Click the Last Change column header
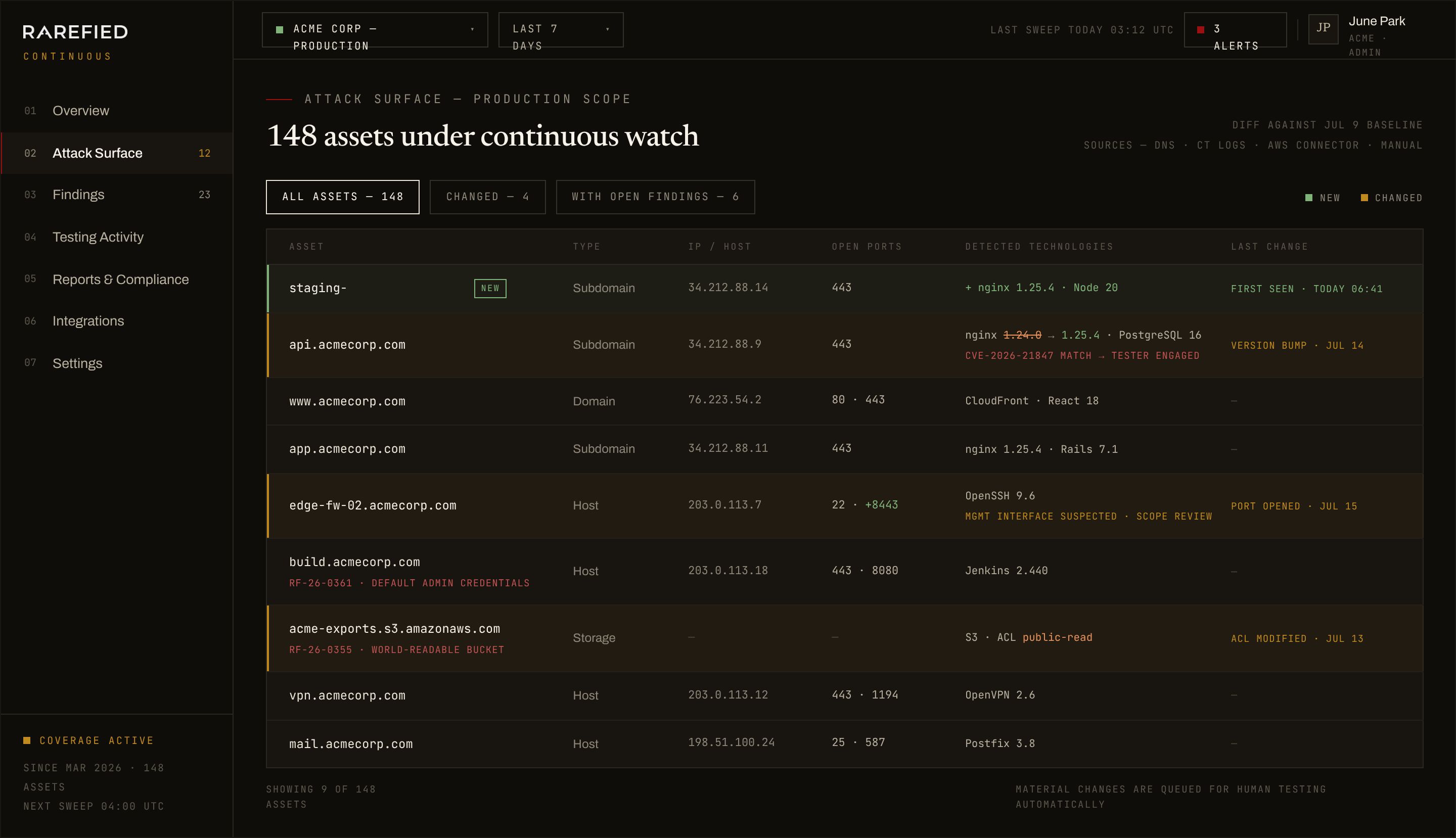The image size is (1456, 838). click(1269, 246)
